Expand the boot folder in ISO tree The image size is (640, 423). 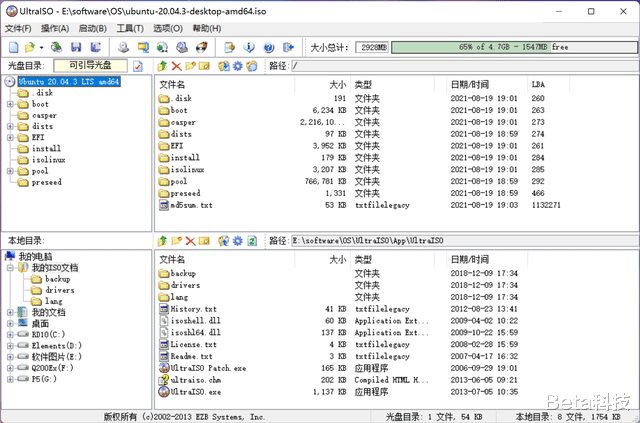pos(10,104)
